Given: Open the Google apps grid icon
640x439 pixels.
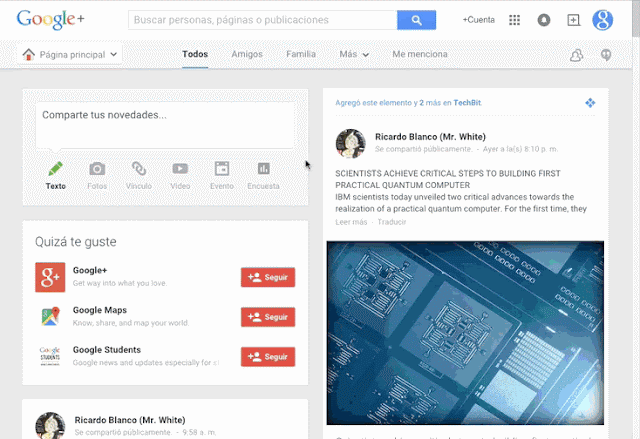Looking at the screenshot, I should [x=514, y=20].
